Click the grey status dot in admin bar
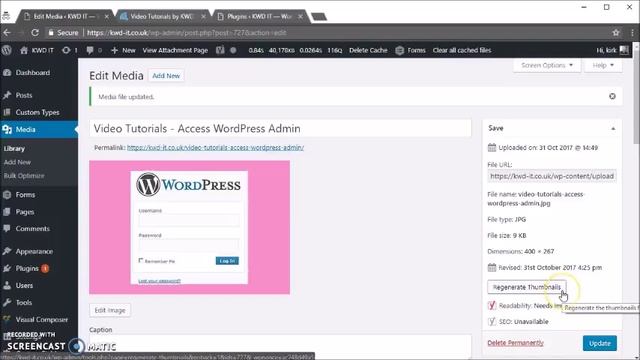Screen dimensions: 640x360 [233, 50]
